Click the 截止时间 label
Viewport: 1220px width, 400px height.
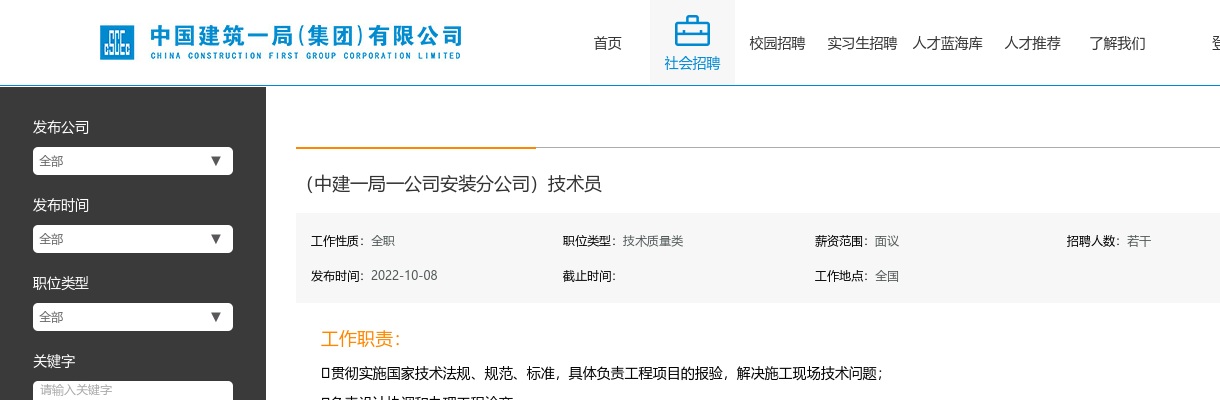point(589,276)
